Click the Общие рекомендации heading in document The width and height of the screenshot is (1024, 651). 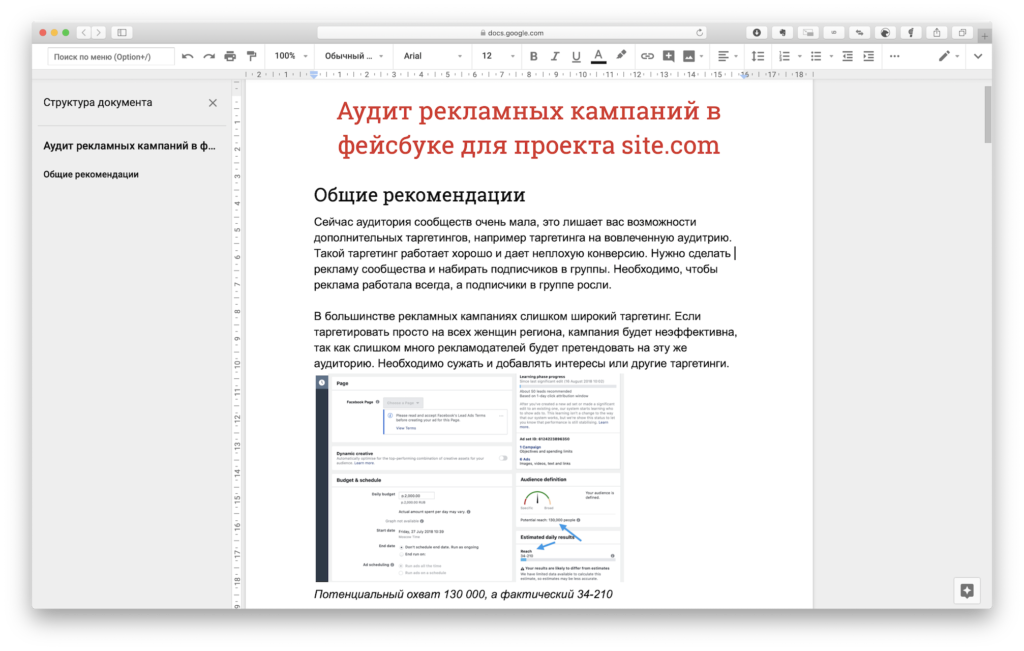(419, 195)
